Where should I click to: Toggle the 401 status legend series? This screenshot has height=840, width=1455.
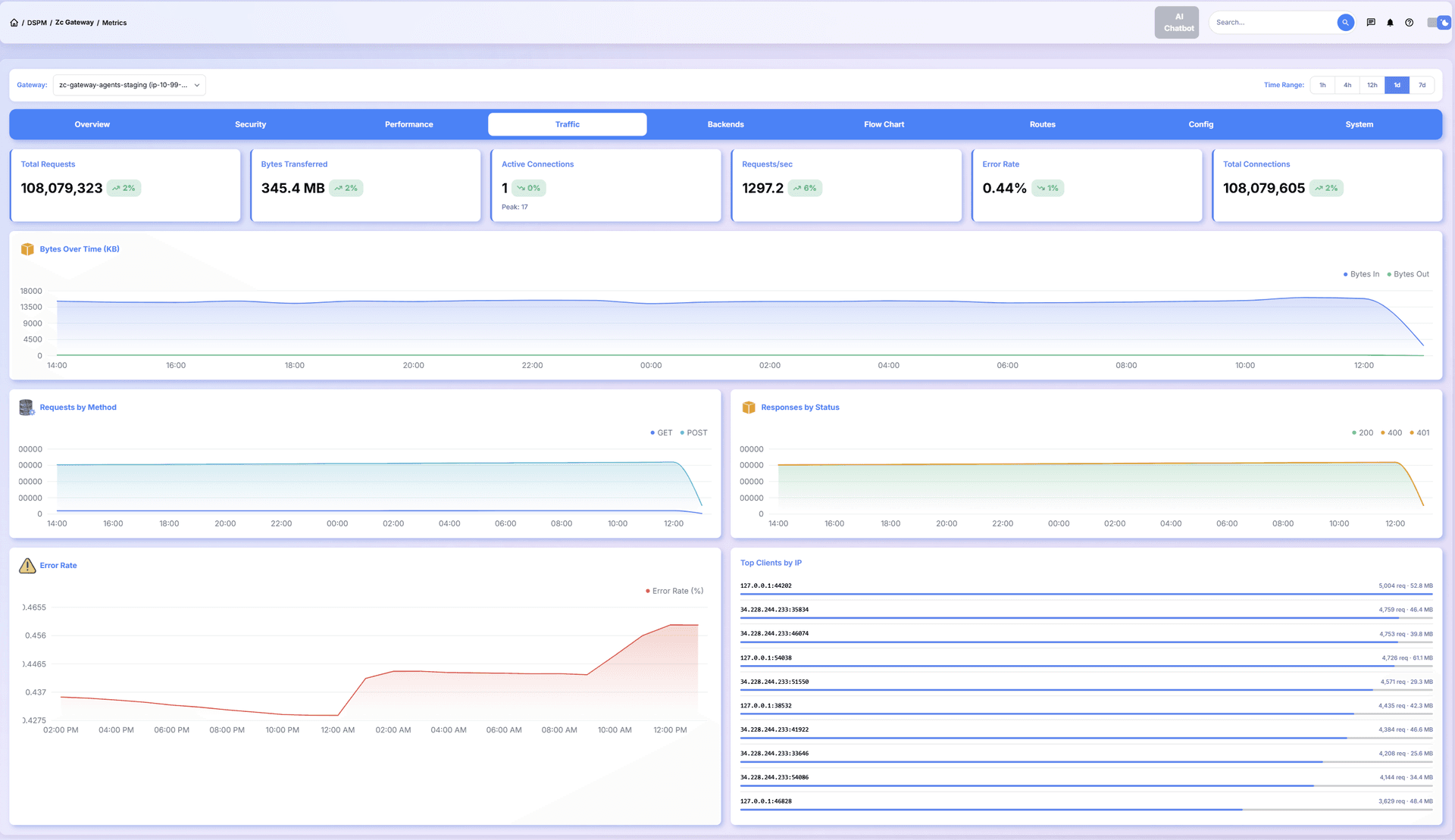click(x=1419, y=432)
